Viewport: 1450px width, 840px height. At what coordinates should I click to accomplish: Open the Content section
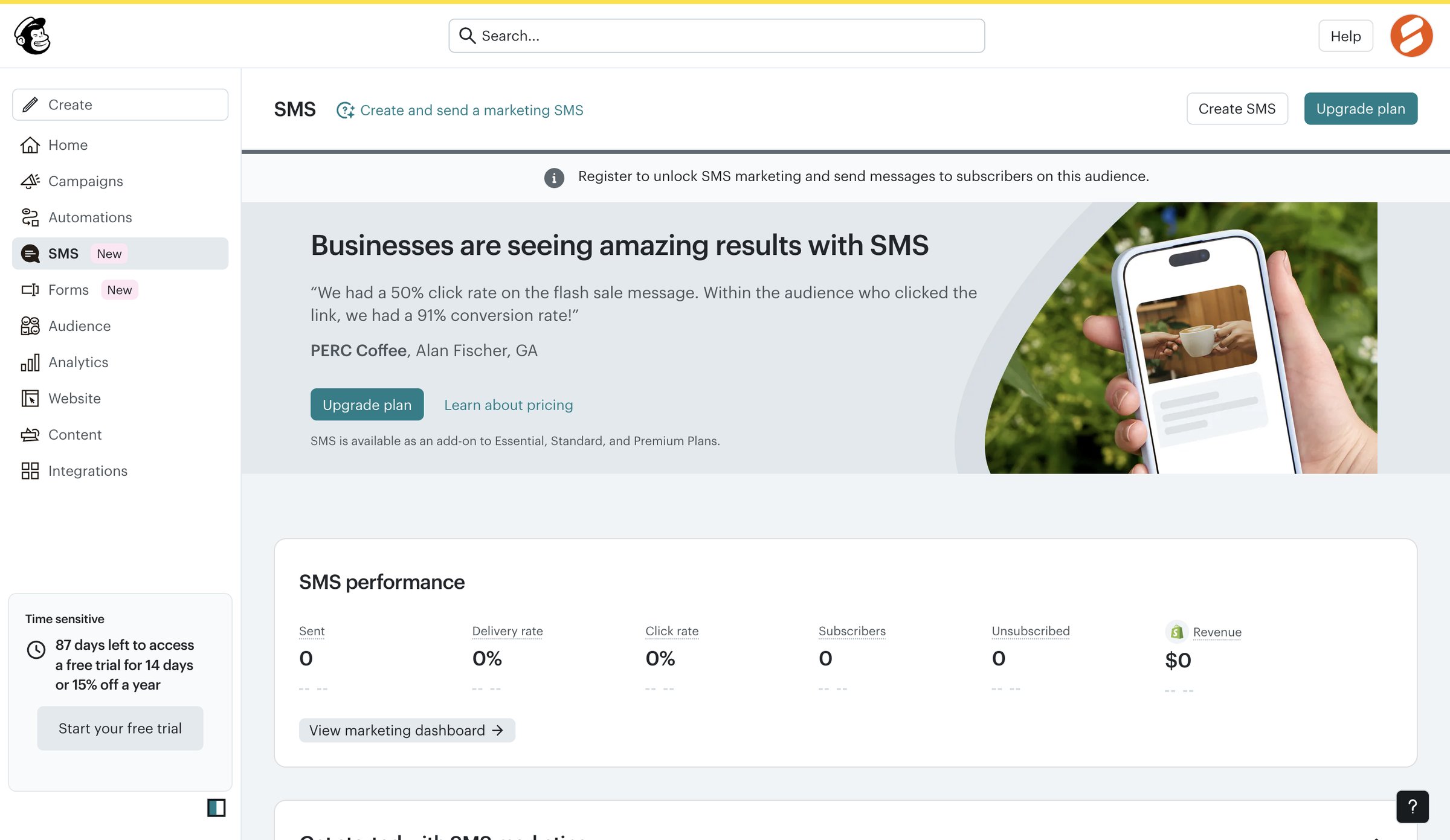[x=120, y=435]
